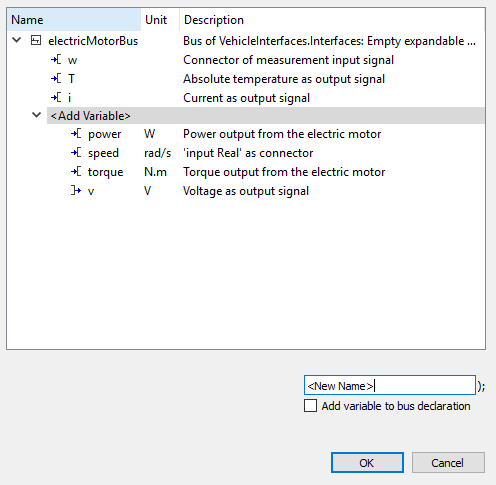Click the N.m unit cell
Viewport: 496px width, 485px height.
click(x=155, y=172)
